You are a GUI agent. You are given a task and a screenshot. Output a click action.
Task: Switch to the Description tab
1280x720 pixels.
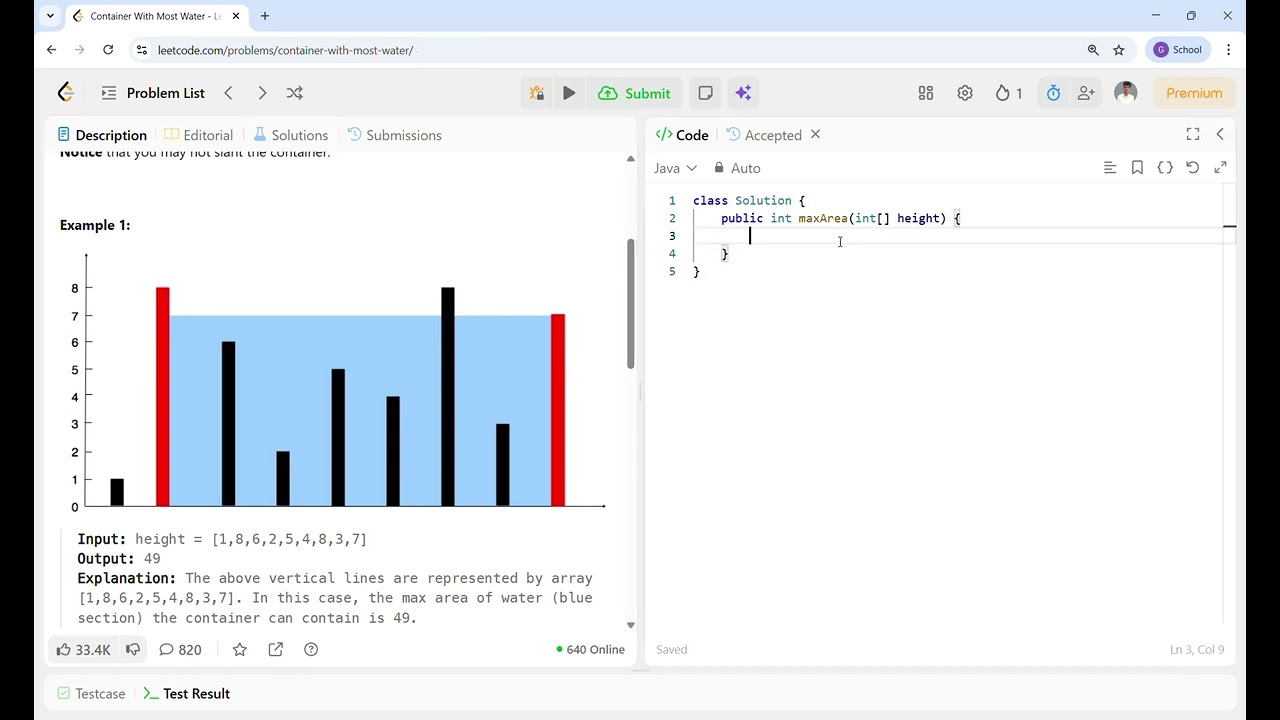102,135
